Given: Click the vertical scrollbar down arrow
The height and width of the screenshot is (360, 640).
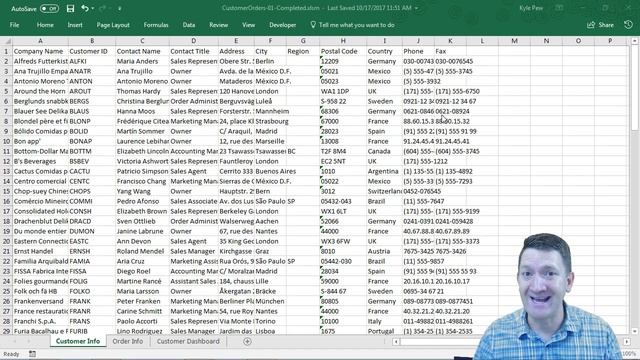Looking at the screenshot, I should click(x=634, y=332).
